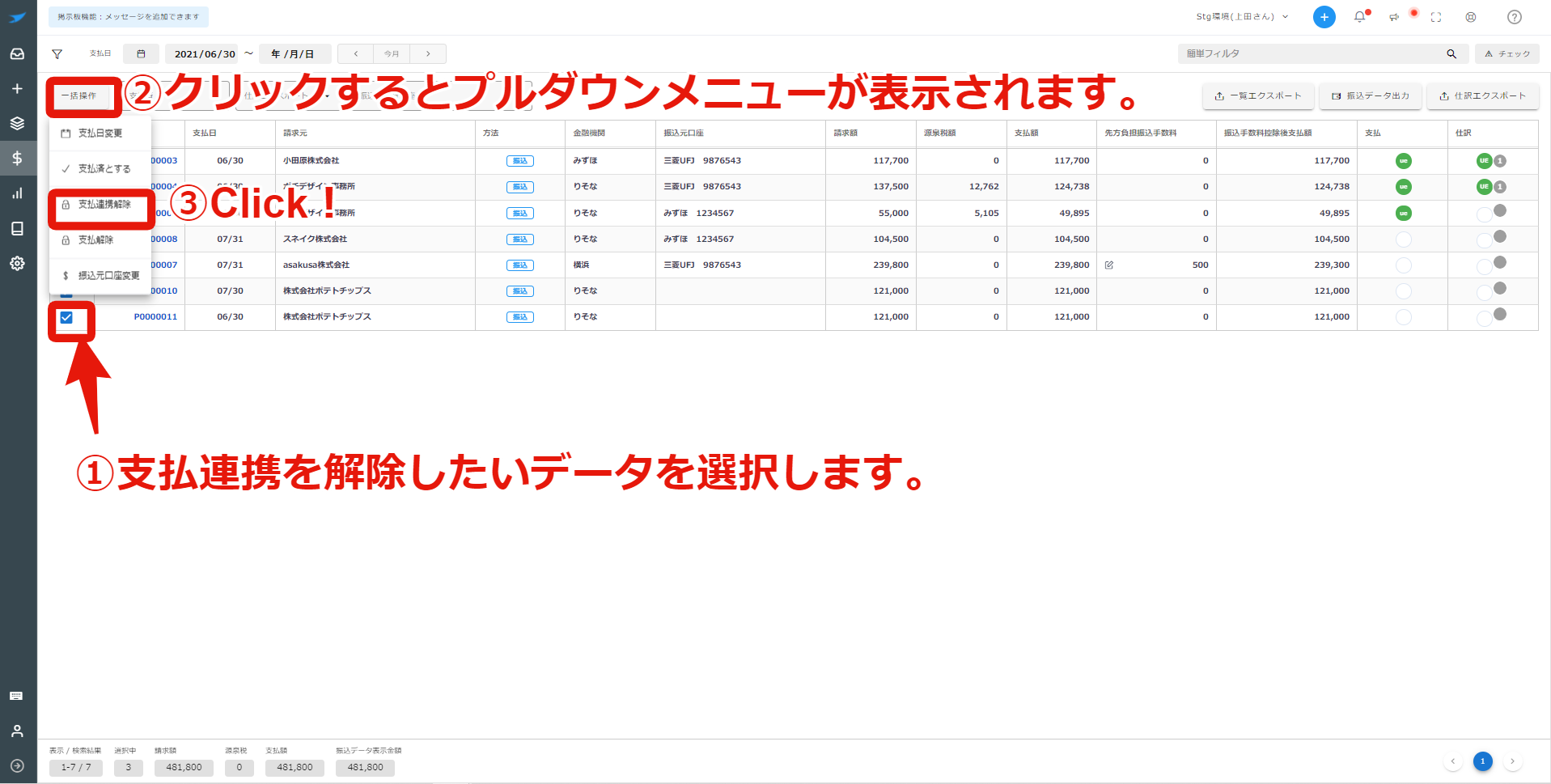Go to next results page arrow

point(1512,761)
